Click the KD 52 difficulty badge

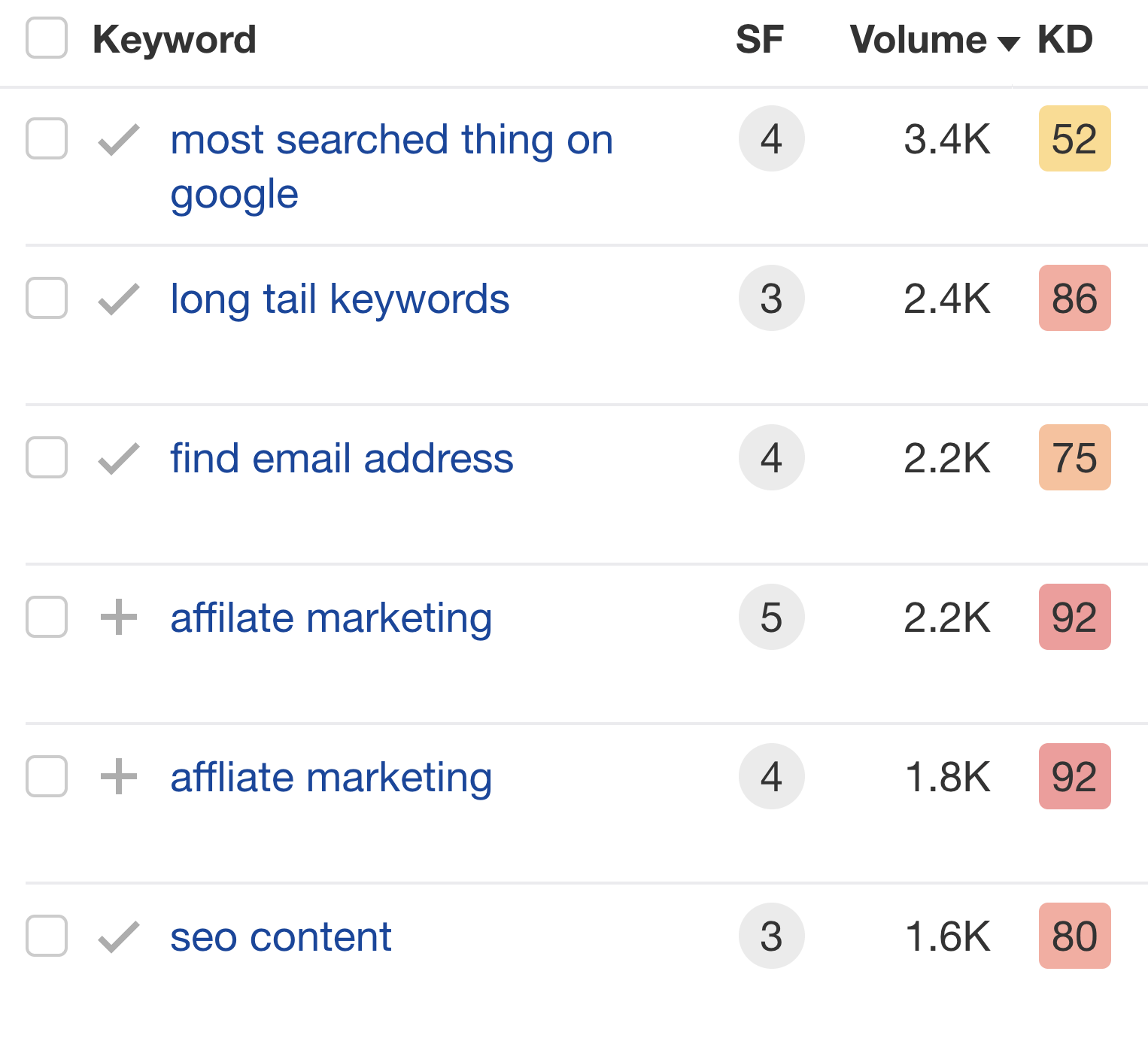click(1074, 139)
